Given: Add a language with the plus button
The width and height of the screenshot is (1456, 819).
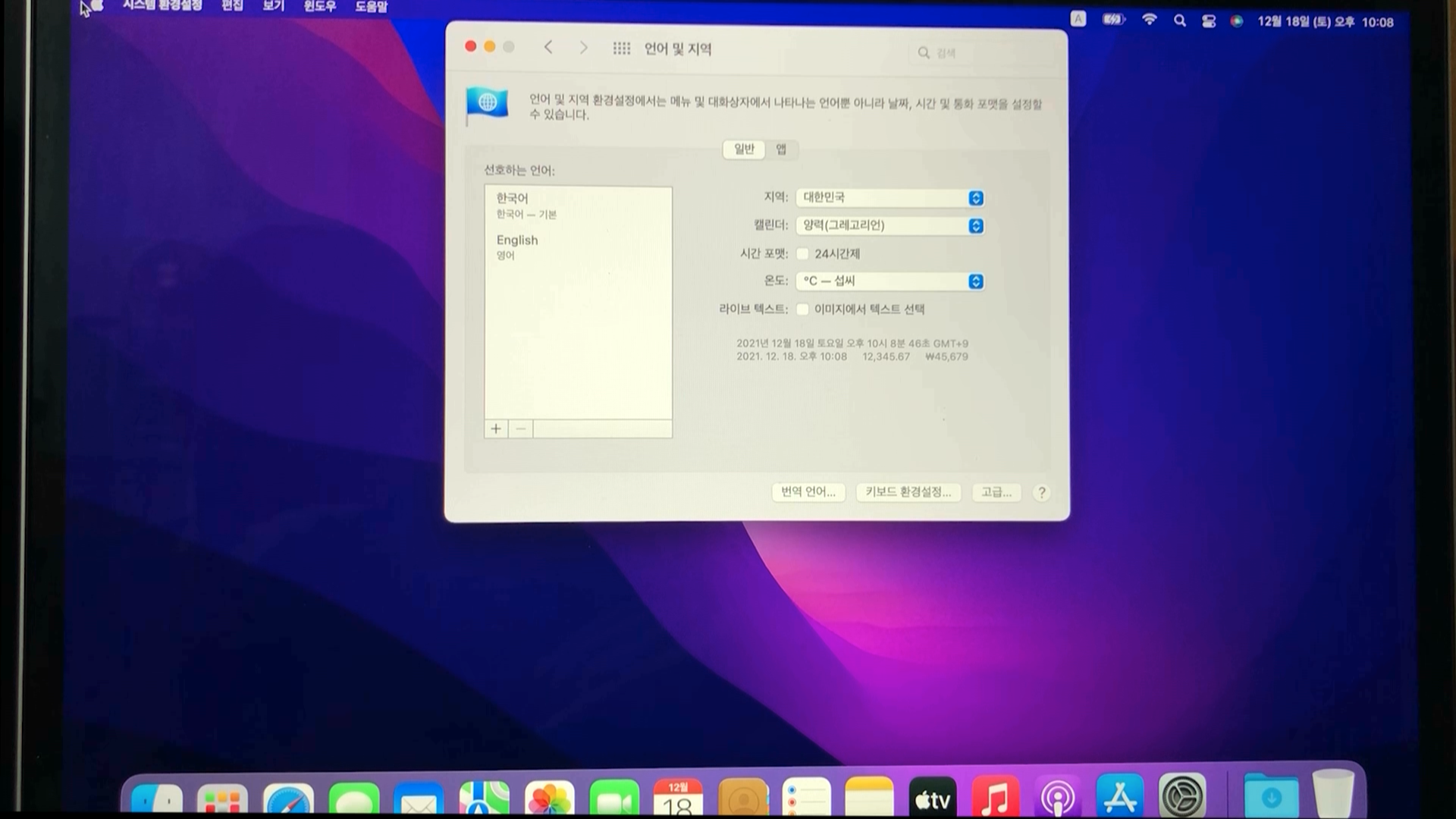Looking at the screenshot, I should [496, 429].
